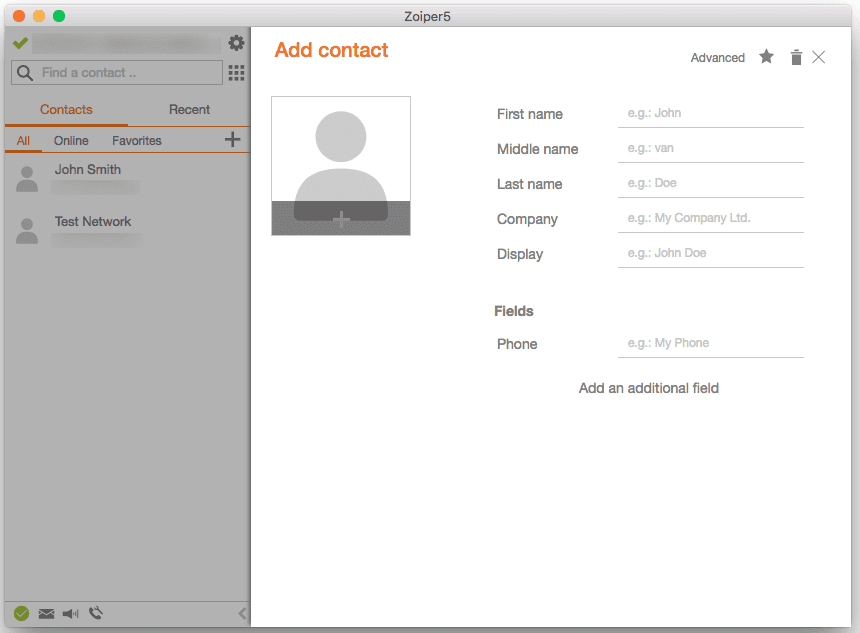Click the plus icon to add contact
The image size is (860, 633).
(232, 140)
